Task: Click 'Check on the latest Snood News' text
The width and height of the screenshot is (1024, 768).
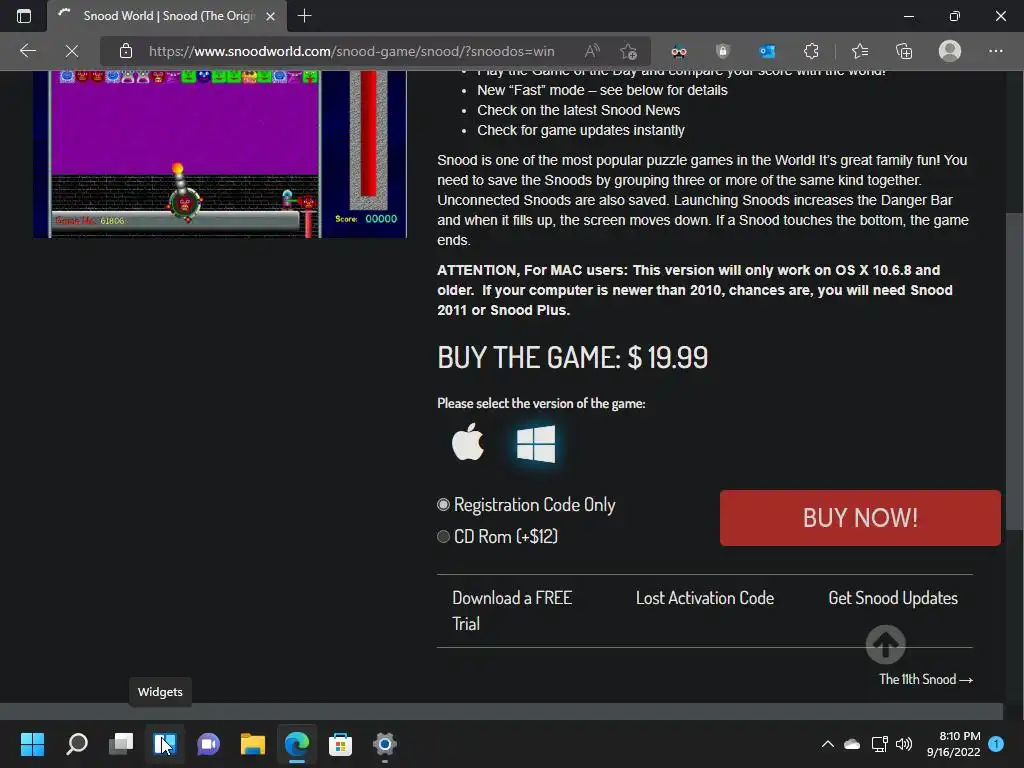Action: point(578,110)
